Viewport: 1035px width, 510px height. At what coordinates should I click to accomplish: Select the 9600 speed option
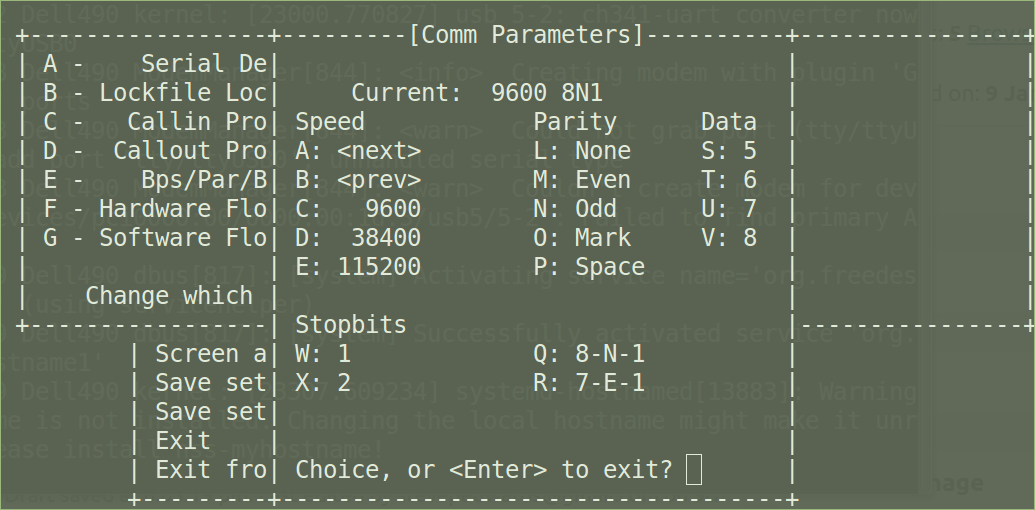tap(358, 209)
